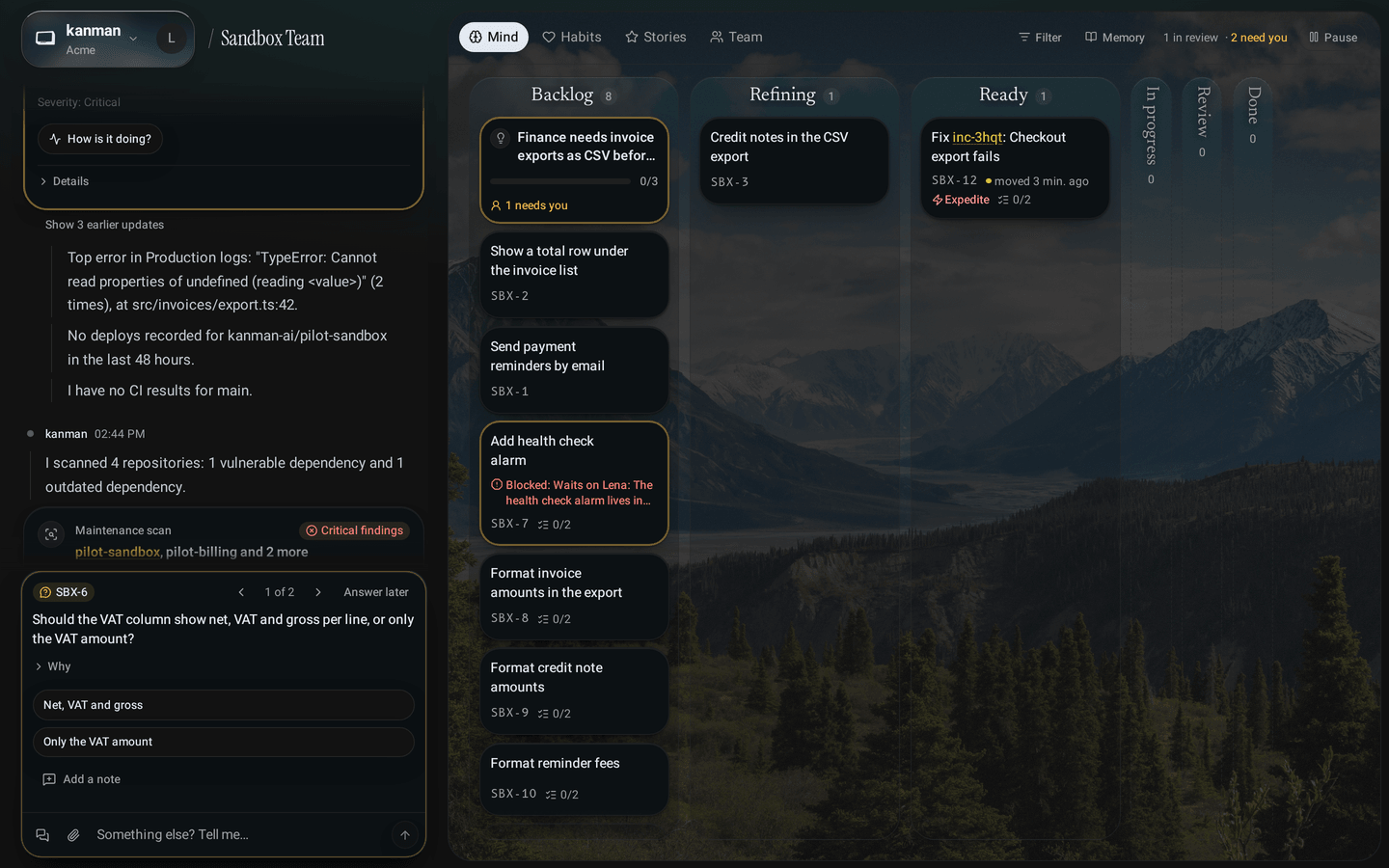The width and height of the screenshot is (1389, 868).
Task: Click the '1 in review' status
Action: [1190, 38]
